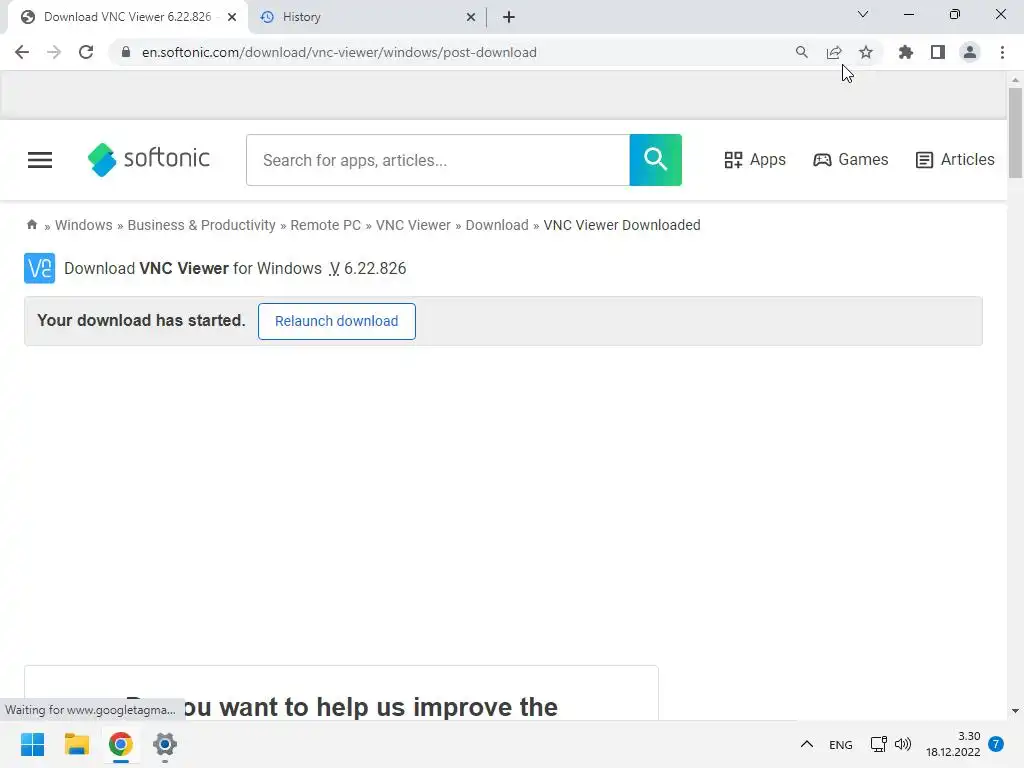This screenshot has width=1024, height=768.
Task: Share this page icon in address bar
Action: click(x=833, y=52)
